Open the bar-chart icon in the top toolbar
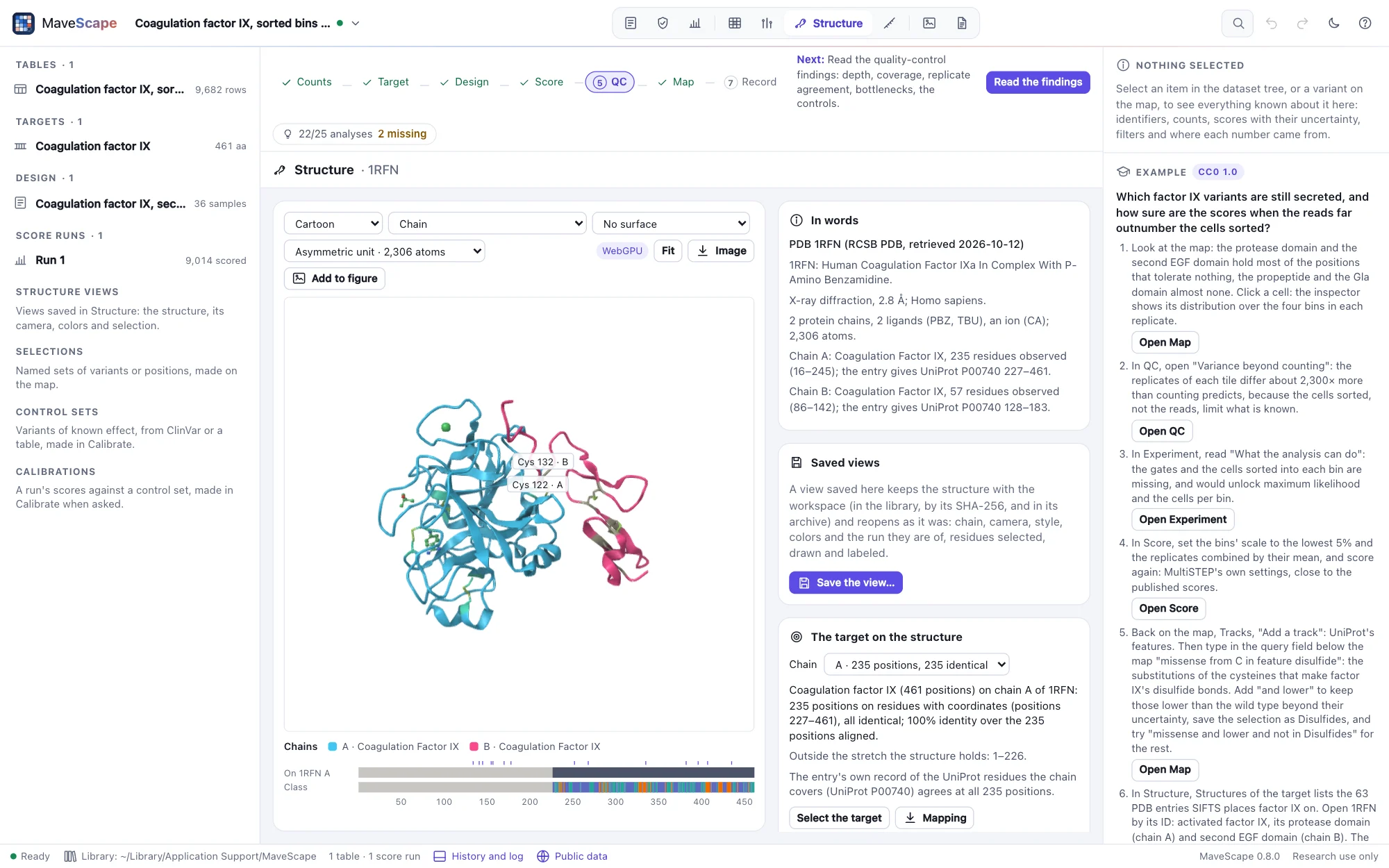 pos(695,24)
